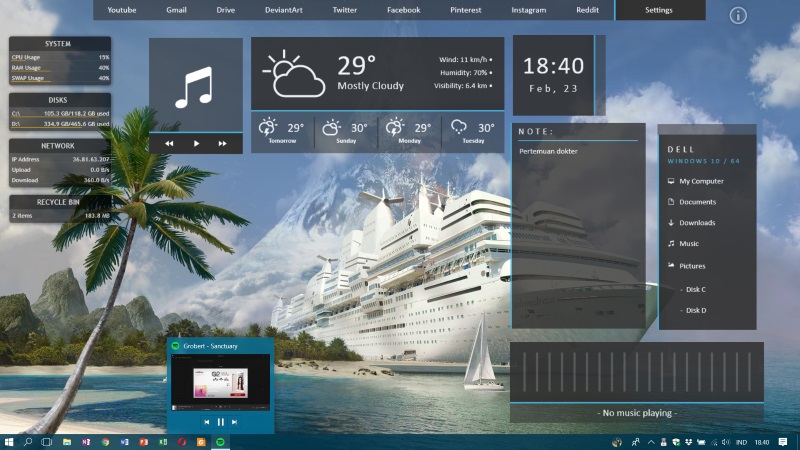Skip forward in music widget

coord(222,143)
